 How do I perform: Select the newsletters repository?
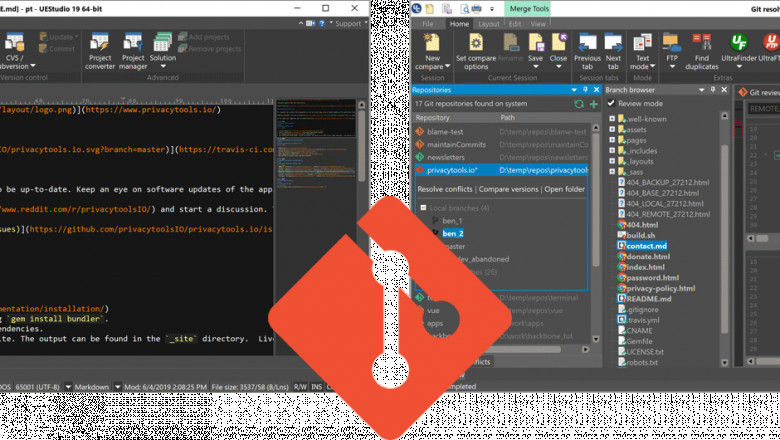click(x=501, y=157)
